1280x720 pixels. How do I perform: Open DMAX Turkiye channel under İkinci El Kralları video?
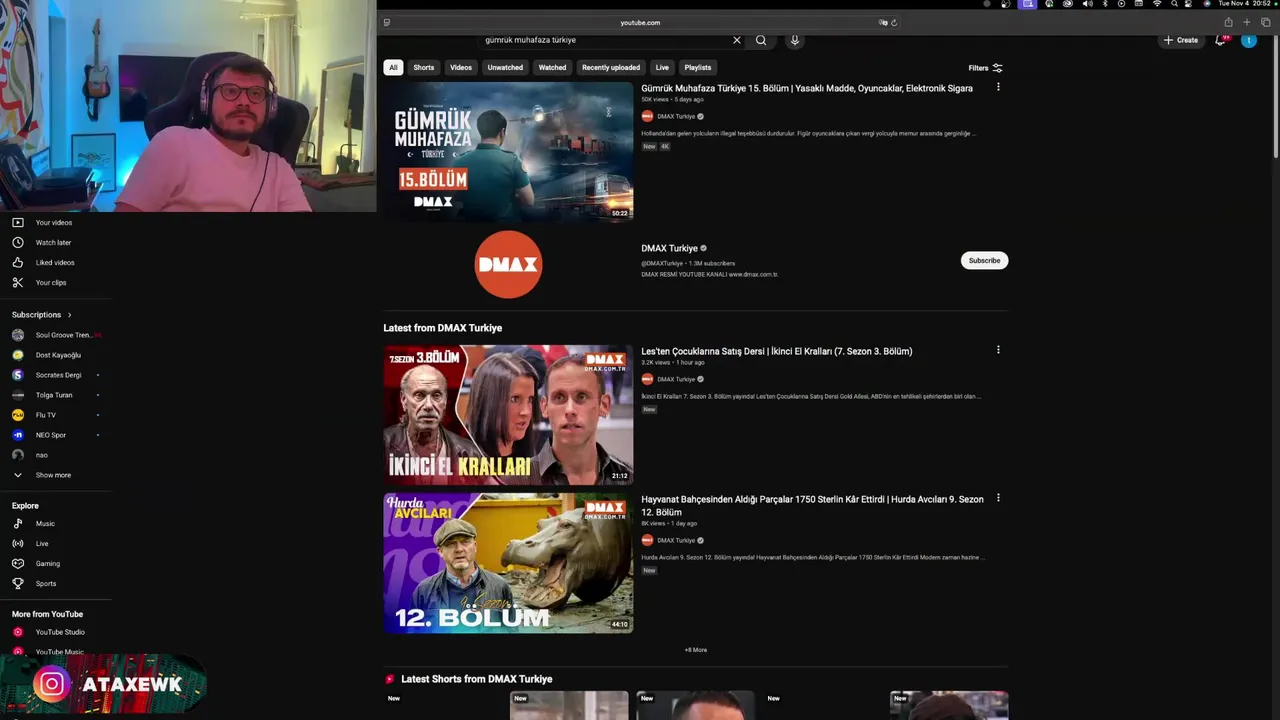pos(676,379)
